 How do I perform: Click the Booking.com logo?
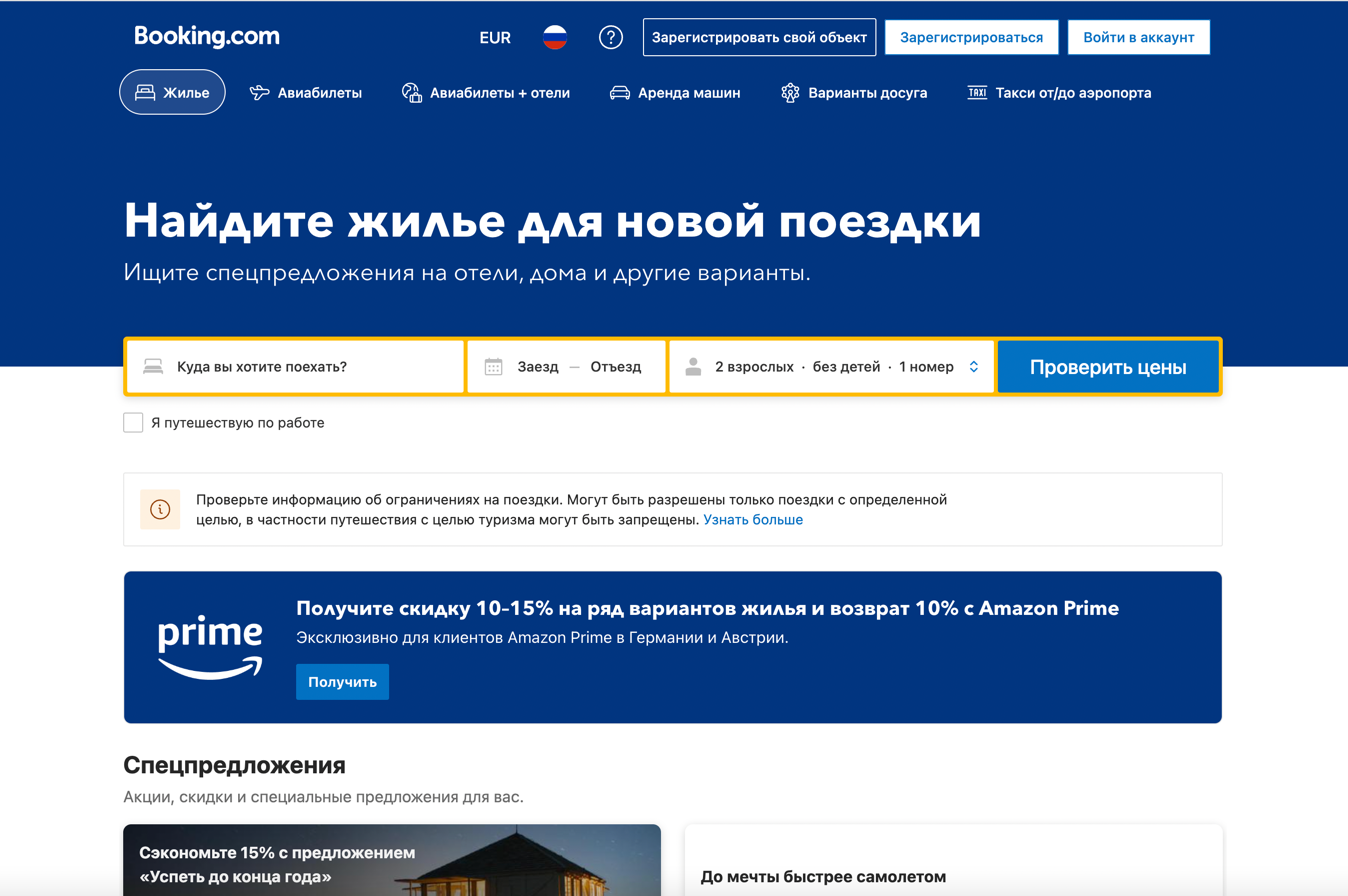[x=207, y=37]
